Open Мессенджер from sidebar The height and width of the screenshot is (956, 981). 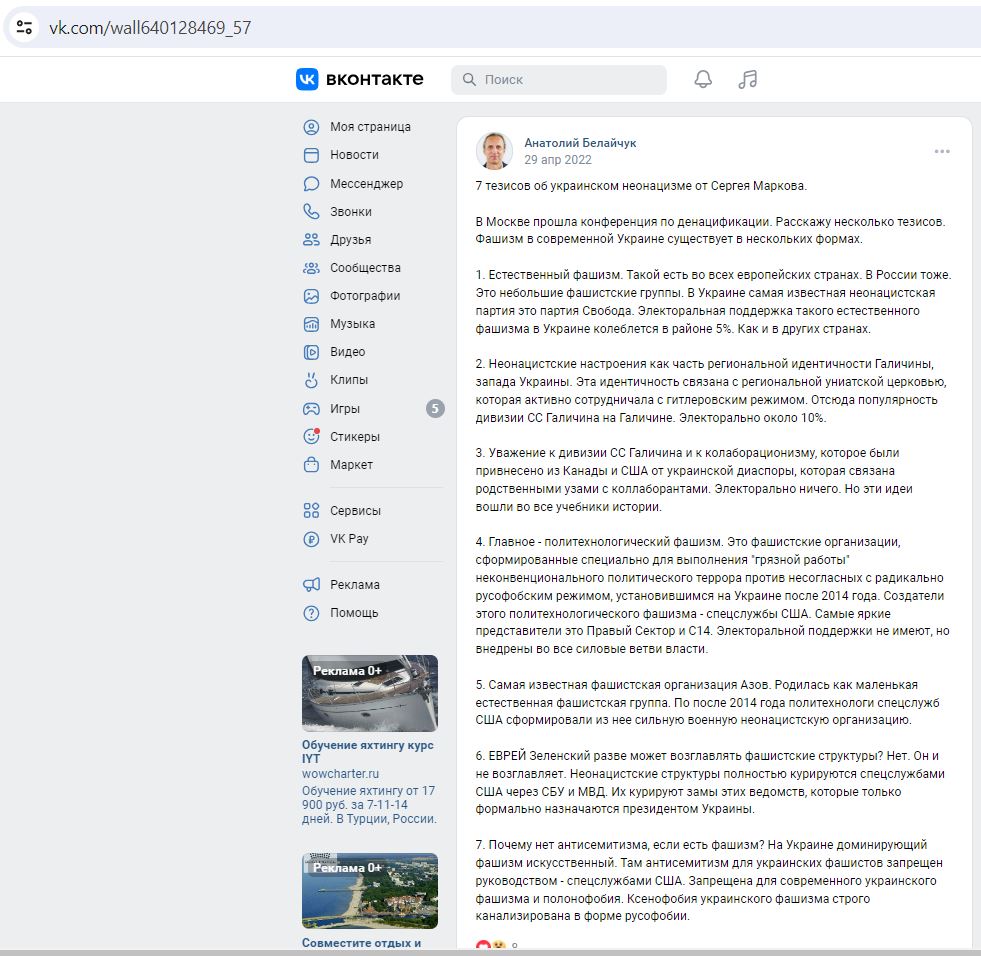[367, 184]
